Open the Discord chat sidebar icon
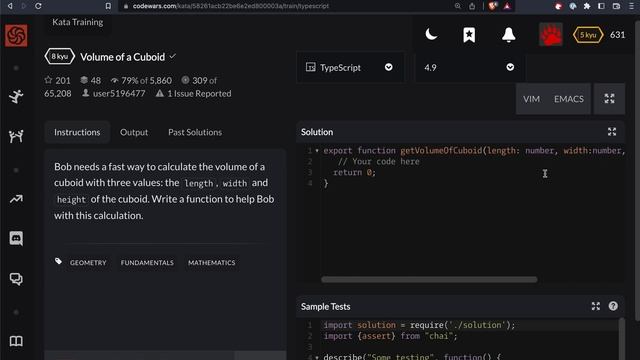640x360 pixels. pos(16,238)
